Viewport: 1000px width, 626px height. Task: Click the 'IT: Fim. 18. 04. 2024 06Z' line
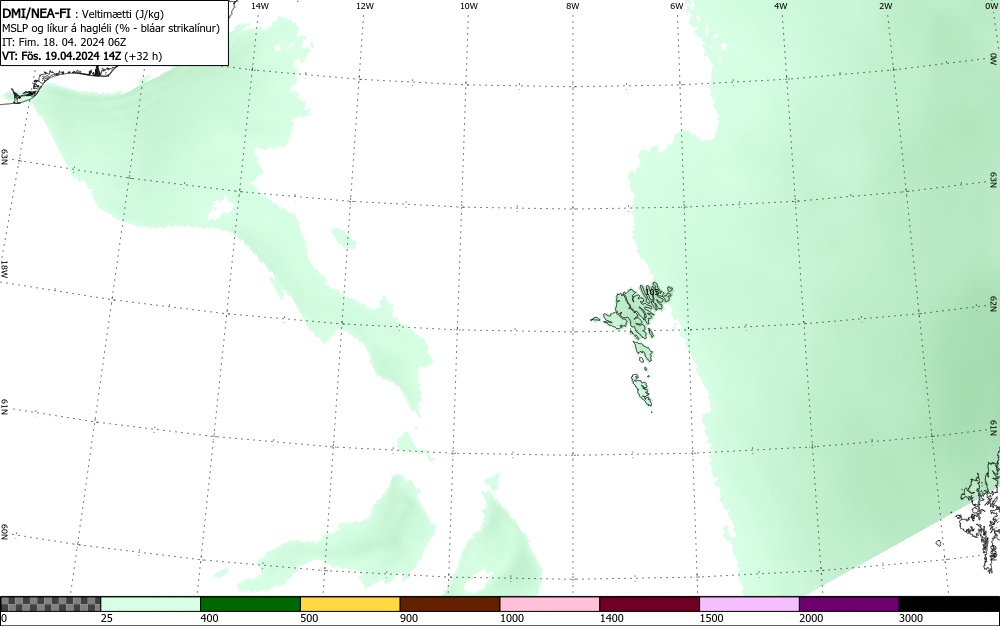(64, 42)
